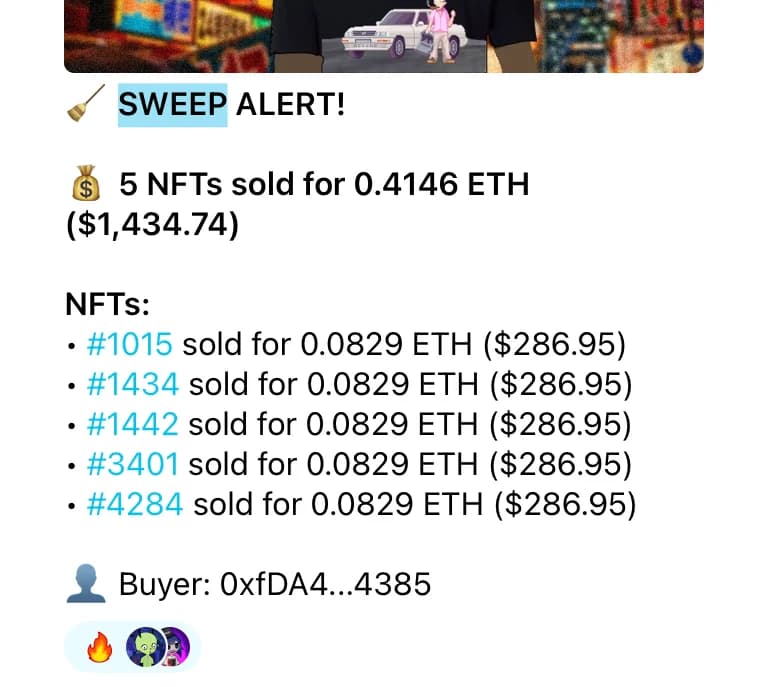Visit the #4284 NFT link
This screenshot has width=768, height=687.
click(135, 505)
